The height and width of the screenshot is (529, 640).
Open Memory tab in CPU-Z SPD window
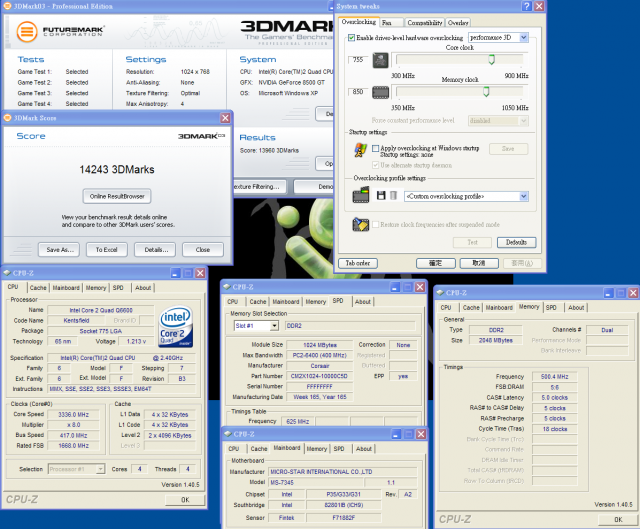[316, 302]
